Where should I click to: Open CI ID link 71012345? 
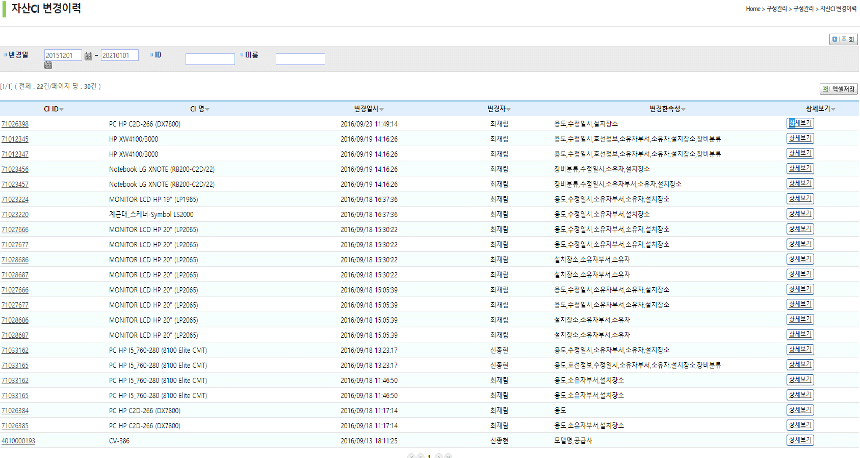(x=15, y=138)
